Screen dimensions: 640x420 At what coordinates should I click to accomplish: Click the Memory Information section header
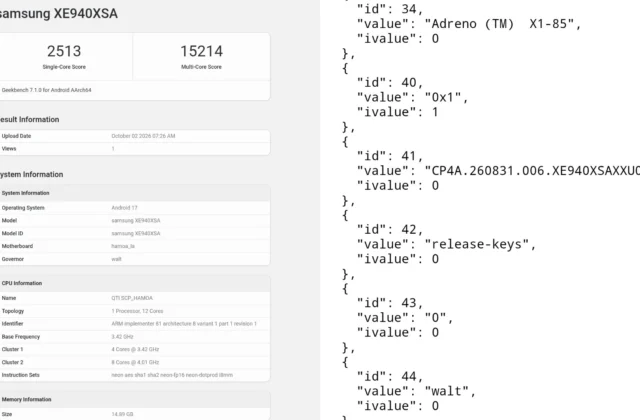tap(27, 400)
